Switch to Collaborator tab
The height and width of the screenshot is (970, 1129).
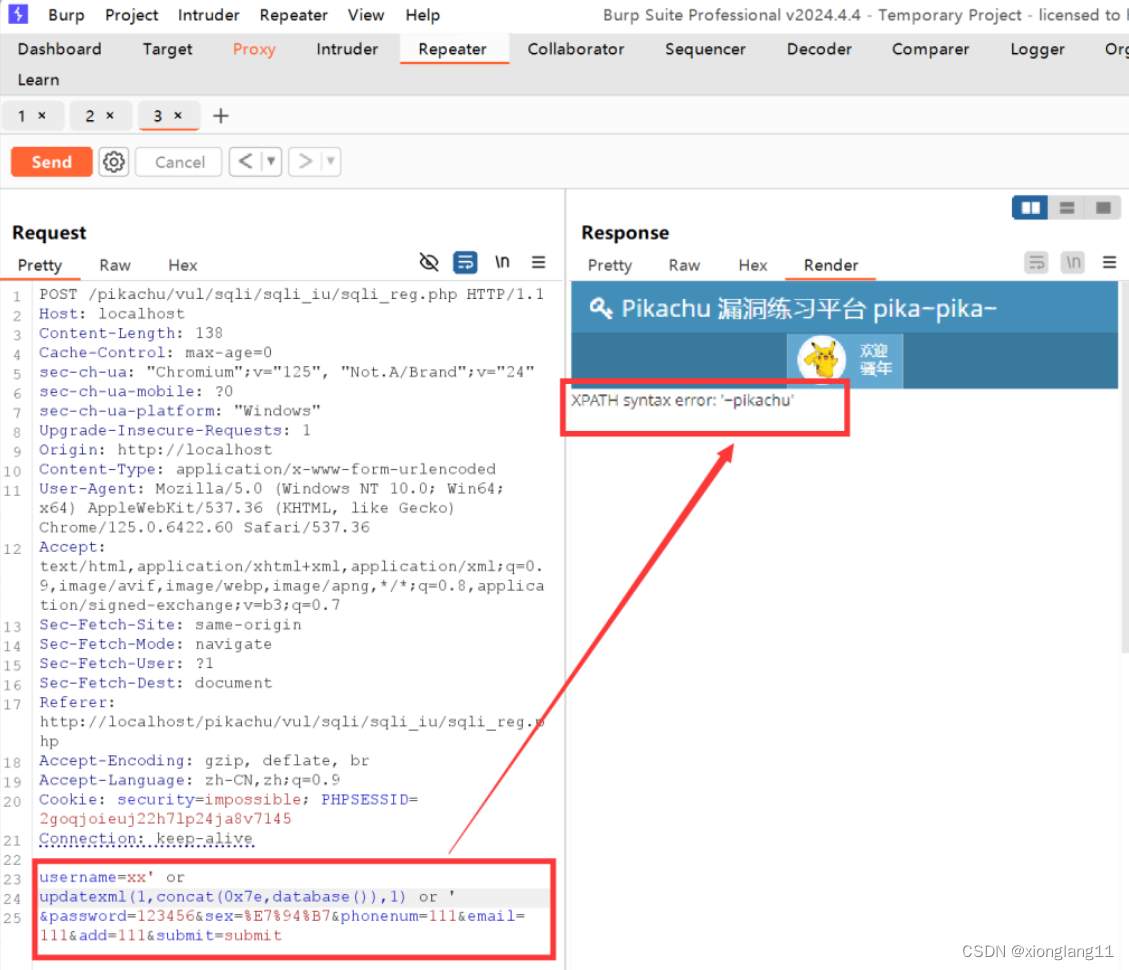click(x=575, y=49)
